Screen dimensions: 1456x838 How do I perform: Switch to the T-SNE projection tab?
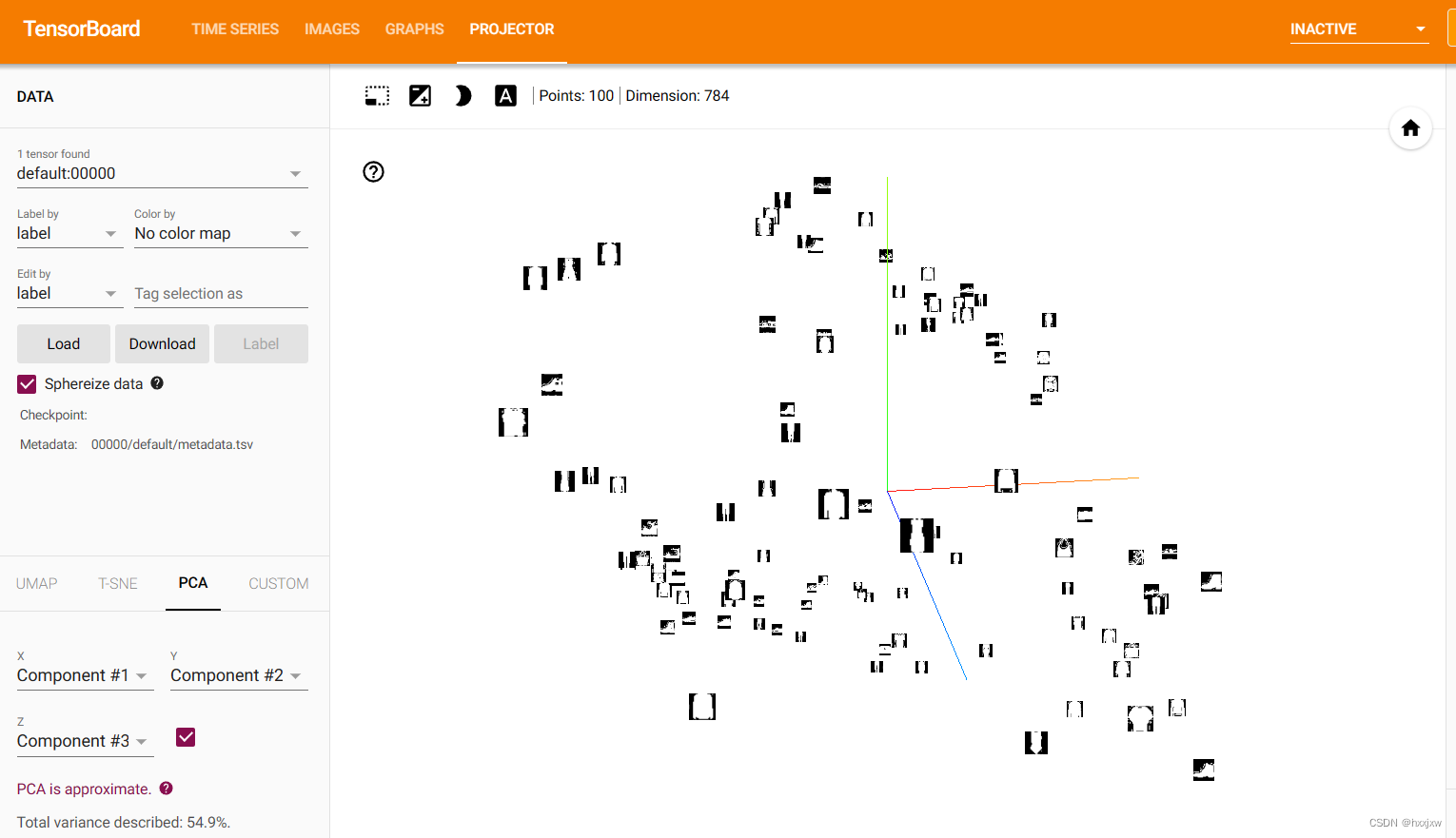[x=118, y=583]
